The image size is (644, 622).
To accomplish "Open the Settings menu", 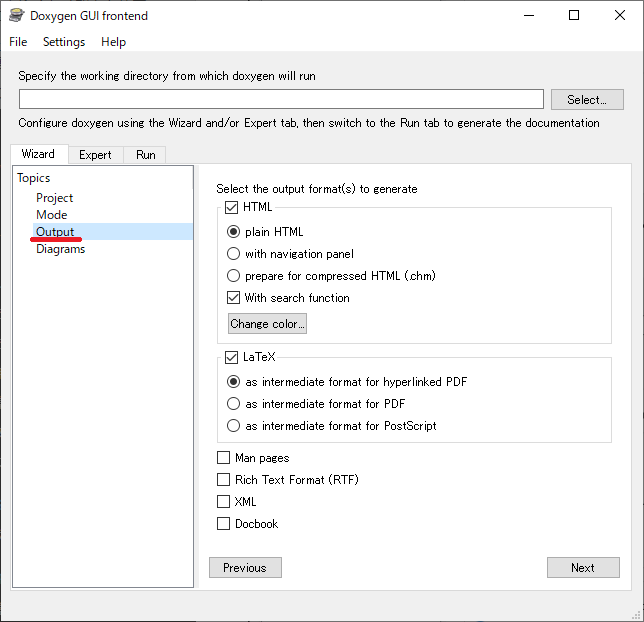I will (64, 42).
